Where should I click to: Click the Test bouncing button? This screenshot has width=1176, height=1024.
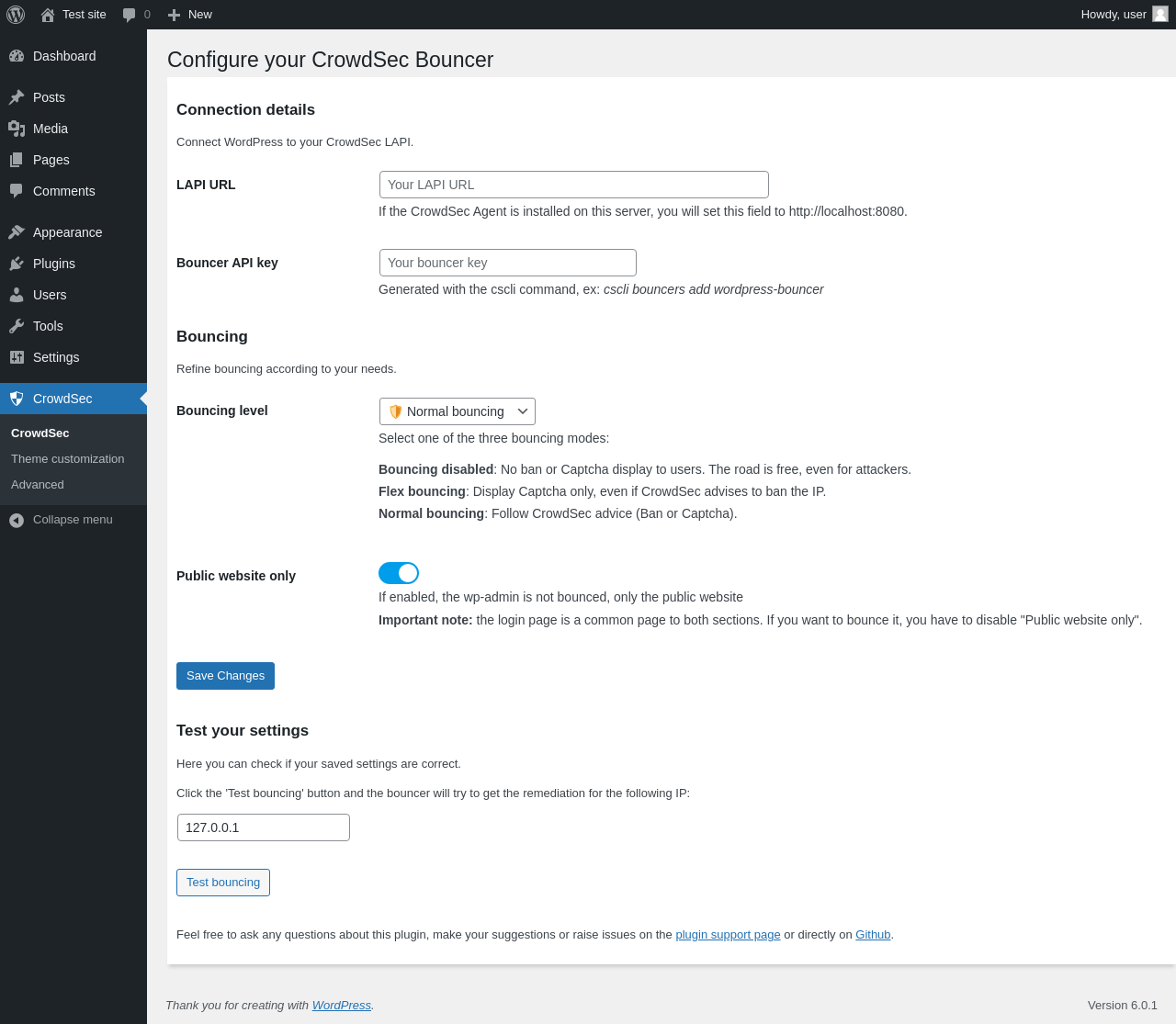coord(223,883)
